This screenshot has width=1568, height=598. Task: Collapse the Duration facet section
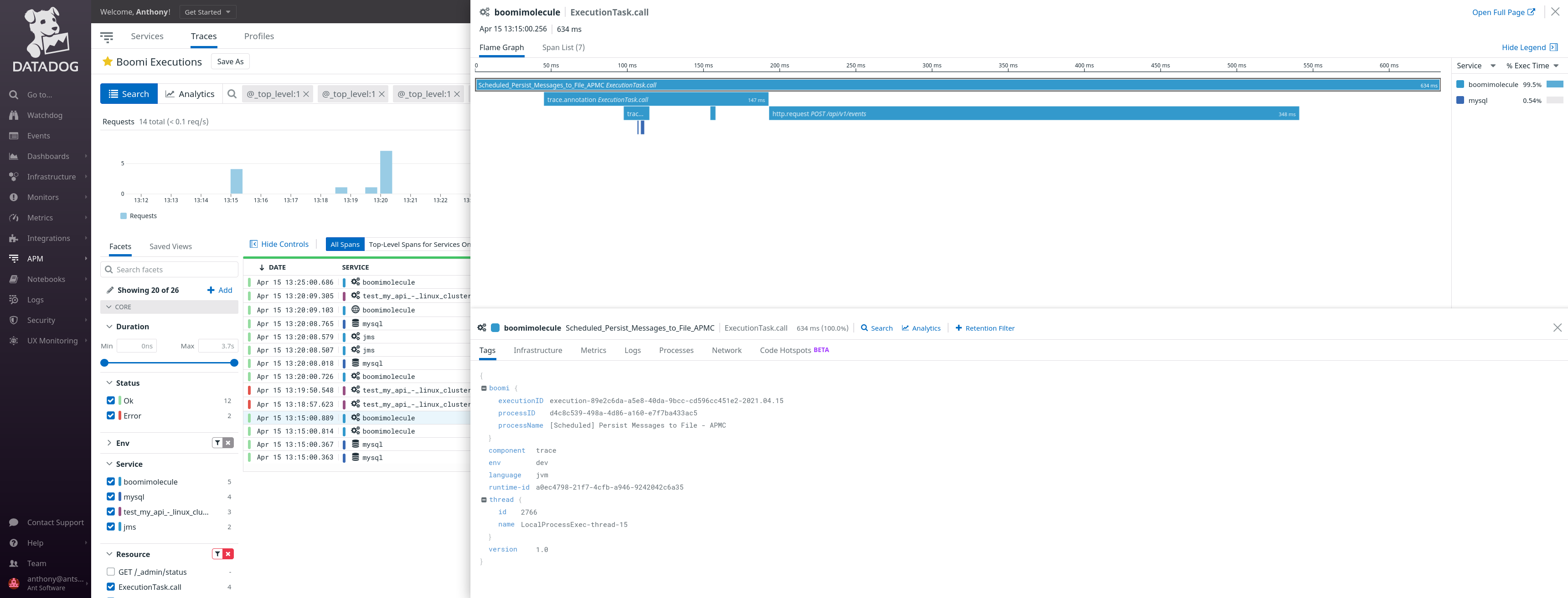(108, 326)
